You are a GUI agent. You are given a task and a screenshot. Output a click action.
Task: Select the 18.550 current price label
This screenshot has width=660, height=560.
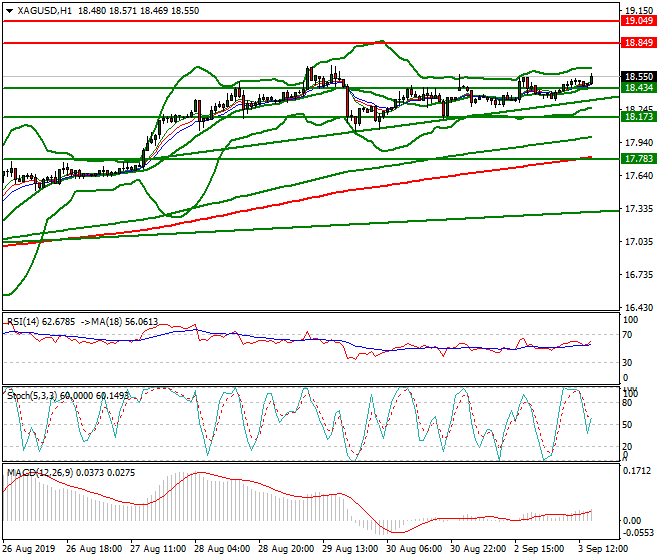coord(639,77)
